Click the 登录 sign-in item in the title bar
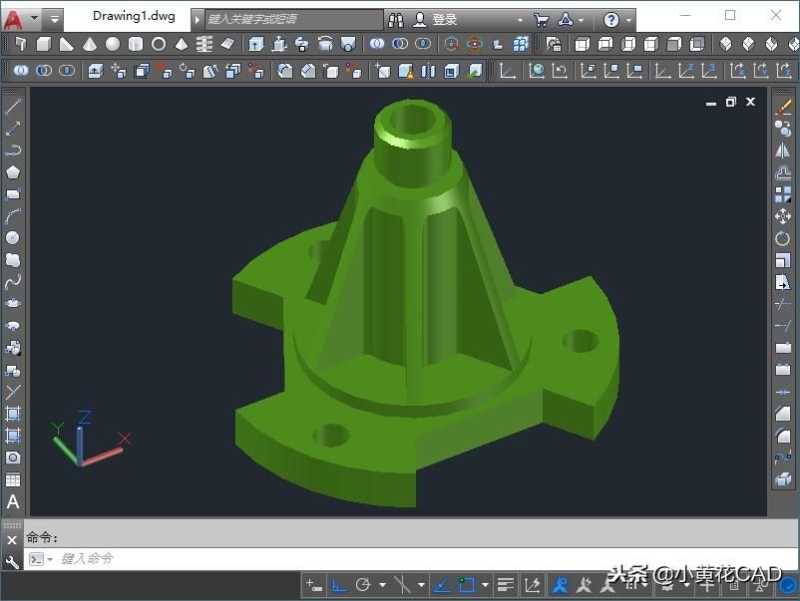Image resolution: width=800 pixels, height=601 pixels. [442, 18]
